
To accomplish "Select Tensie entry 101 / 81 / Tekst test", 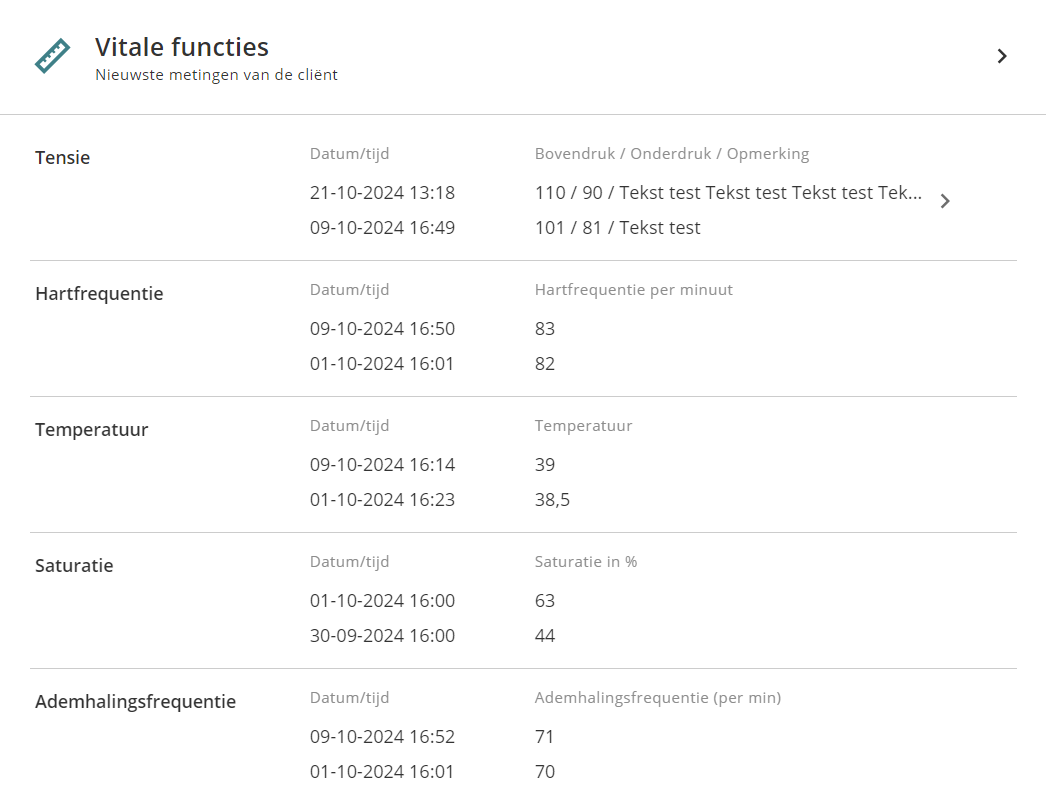I will click(x=617, y=228).
